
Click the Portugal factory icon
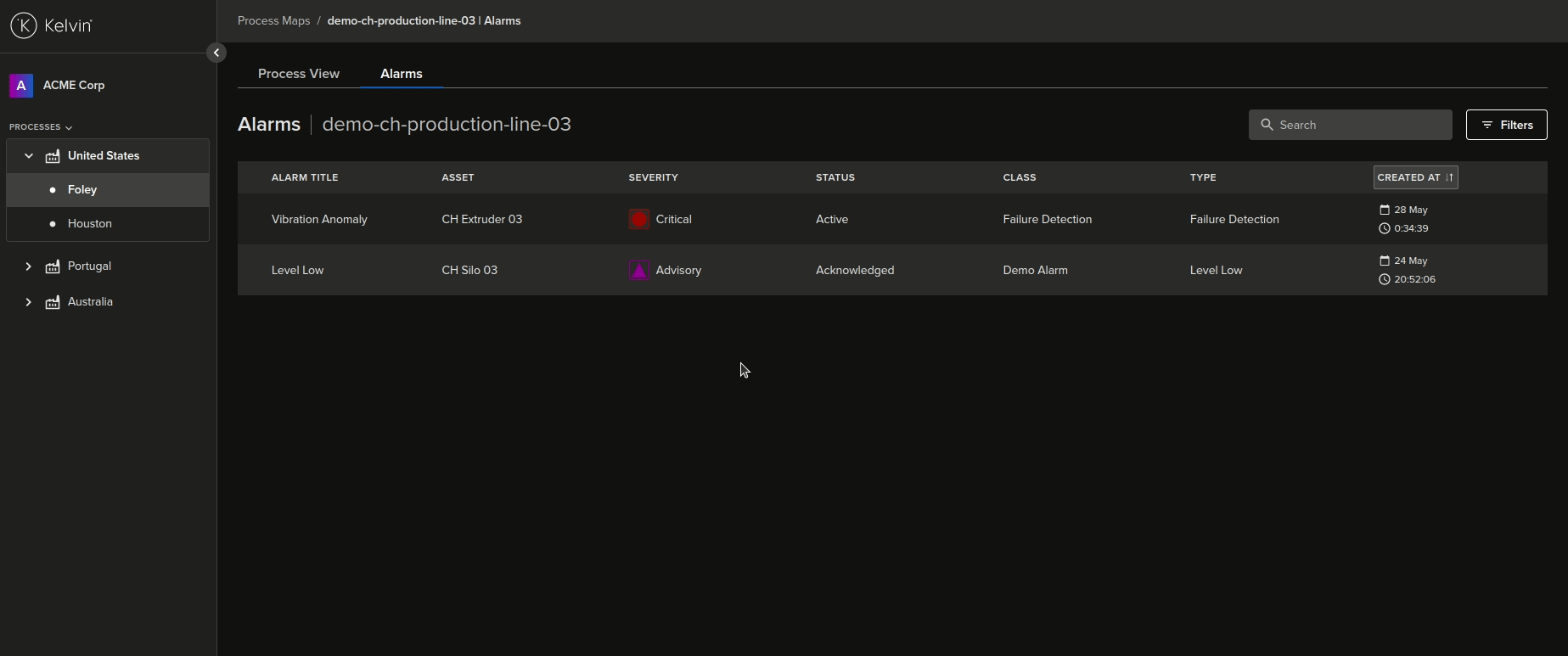click(53, 266)
